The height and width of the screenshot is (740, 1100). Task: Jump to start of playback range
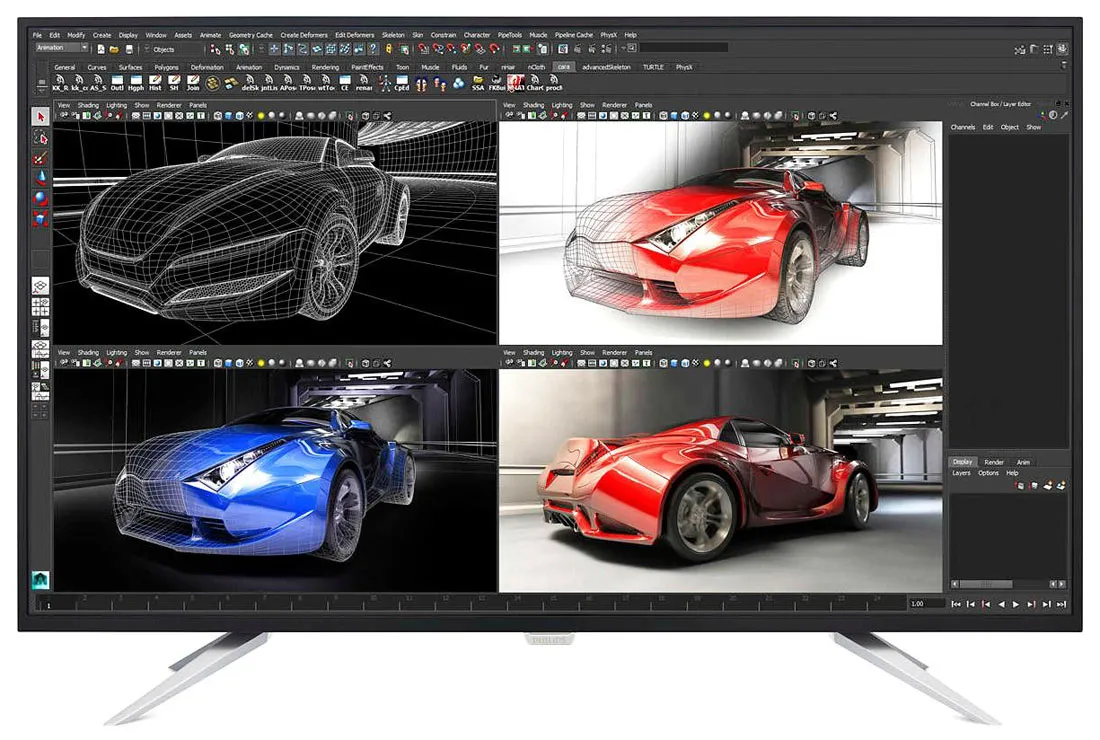coord(955,605)
